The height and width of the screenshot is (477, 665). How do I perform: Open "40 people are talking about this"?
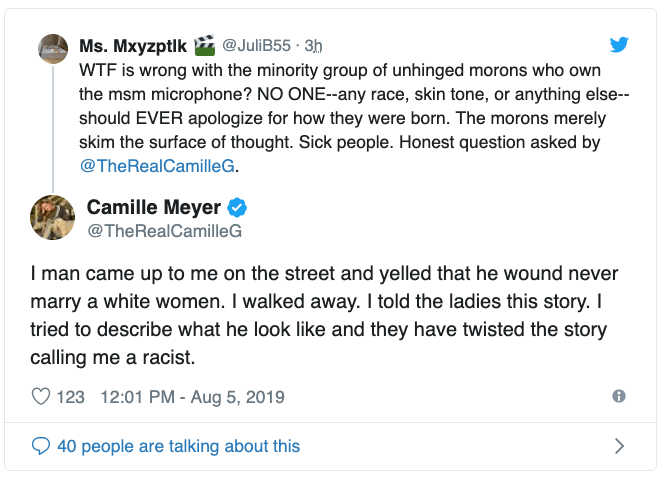(x=178, y=446)
